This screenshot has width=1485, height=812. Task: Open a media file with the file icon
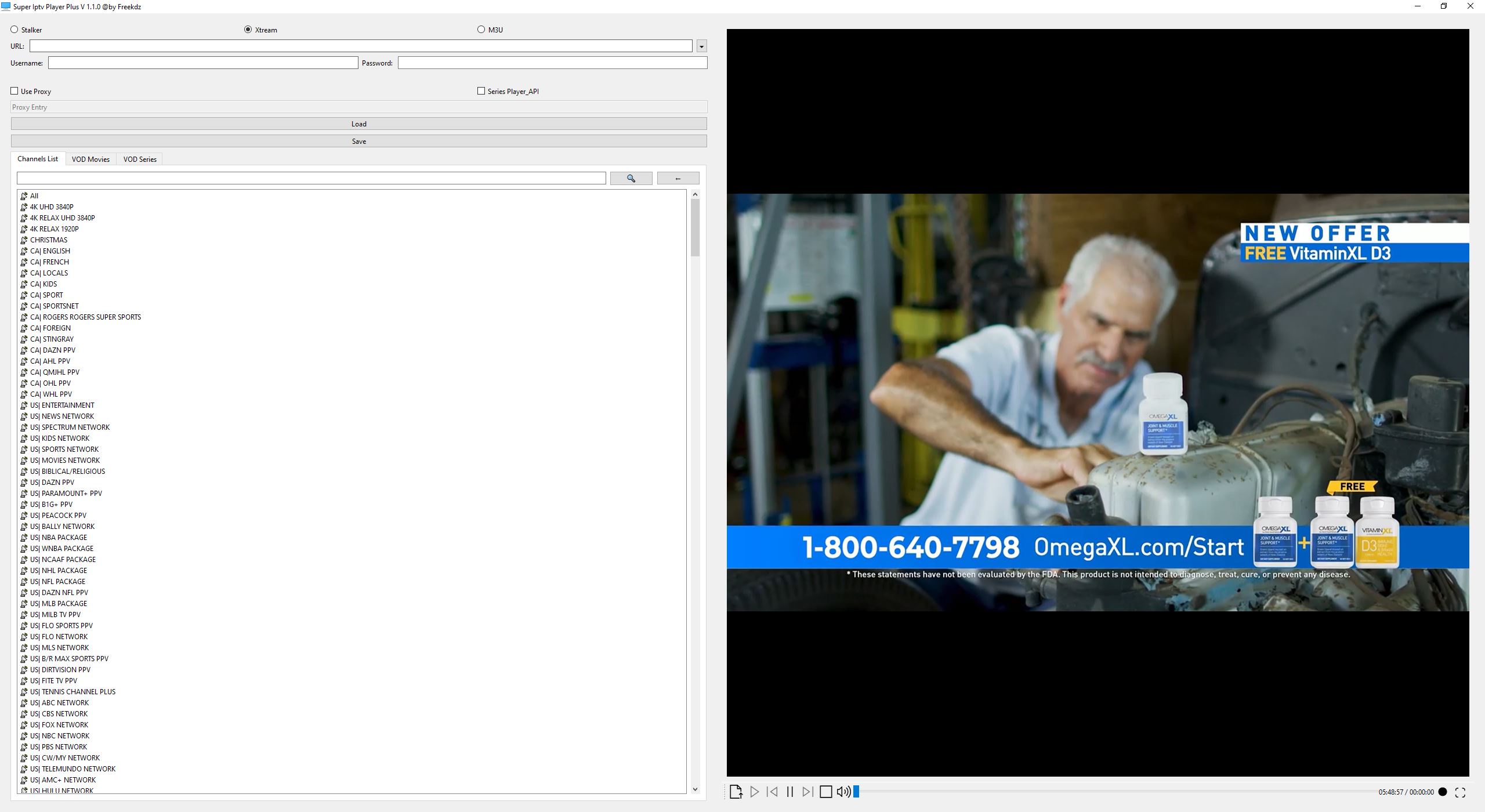pos(736,792)
